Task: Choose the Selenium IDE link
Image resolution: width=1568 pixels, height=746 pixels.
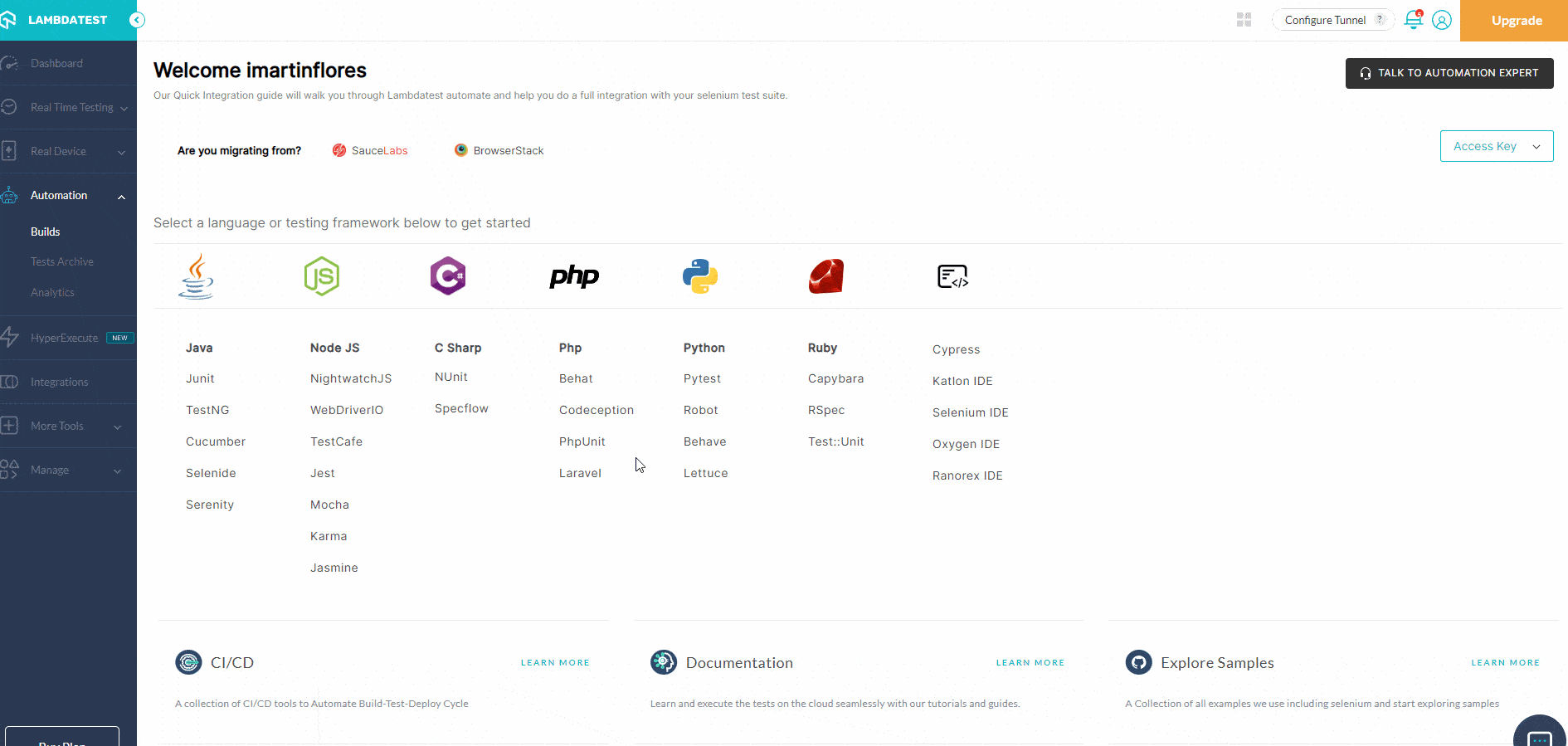Action: [x=971, y=412]
